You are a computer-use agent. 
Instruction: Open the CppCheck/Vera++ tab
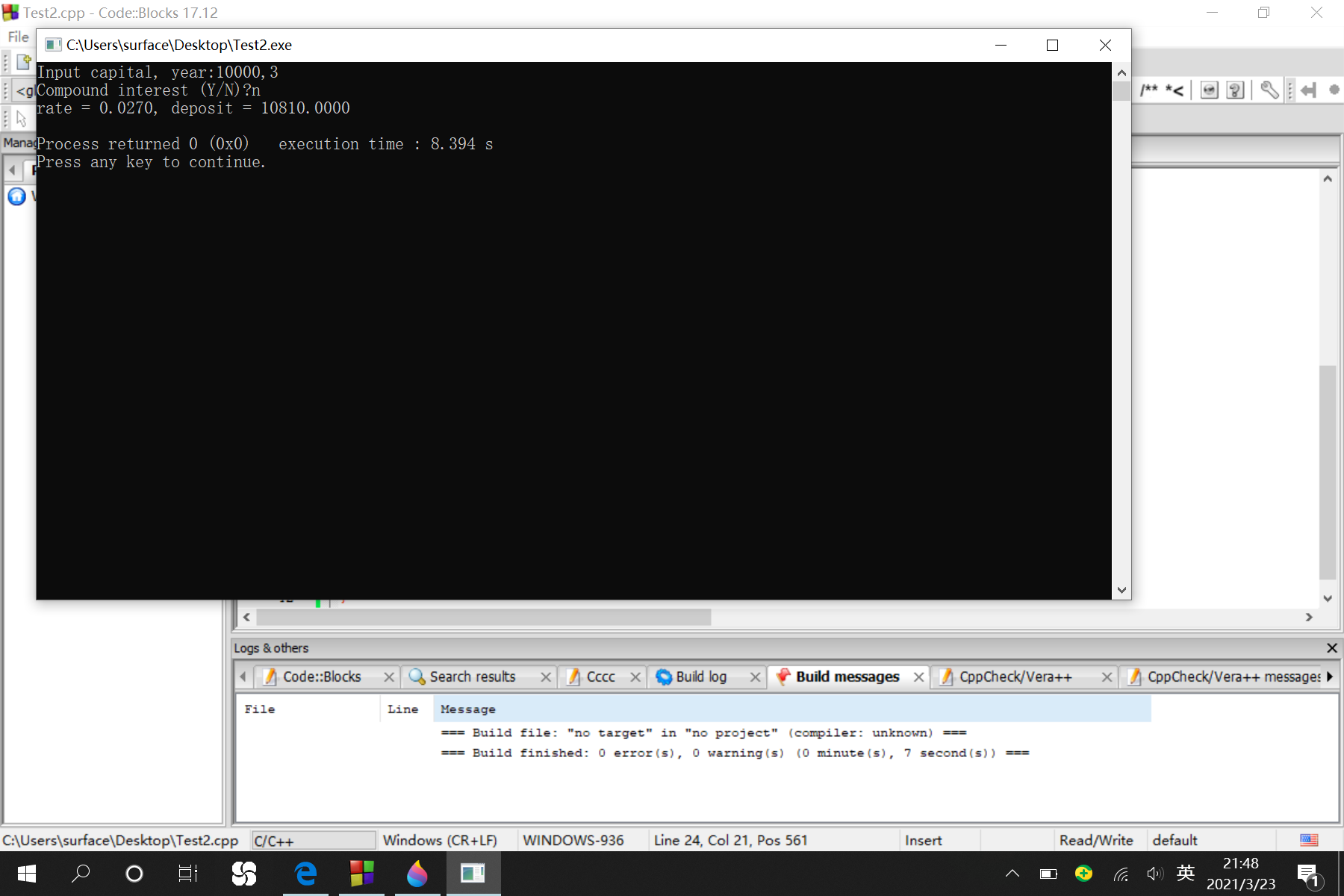1015,676
